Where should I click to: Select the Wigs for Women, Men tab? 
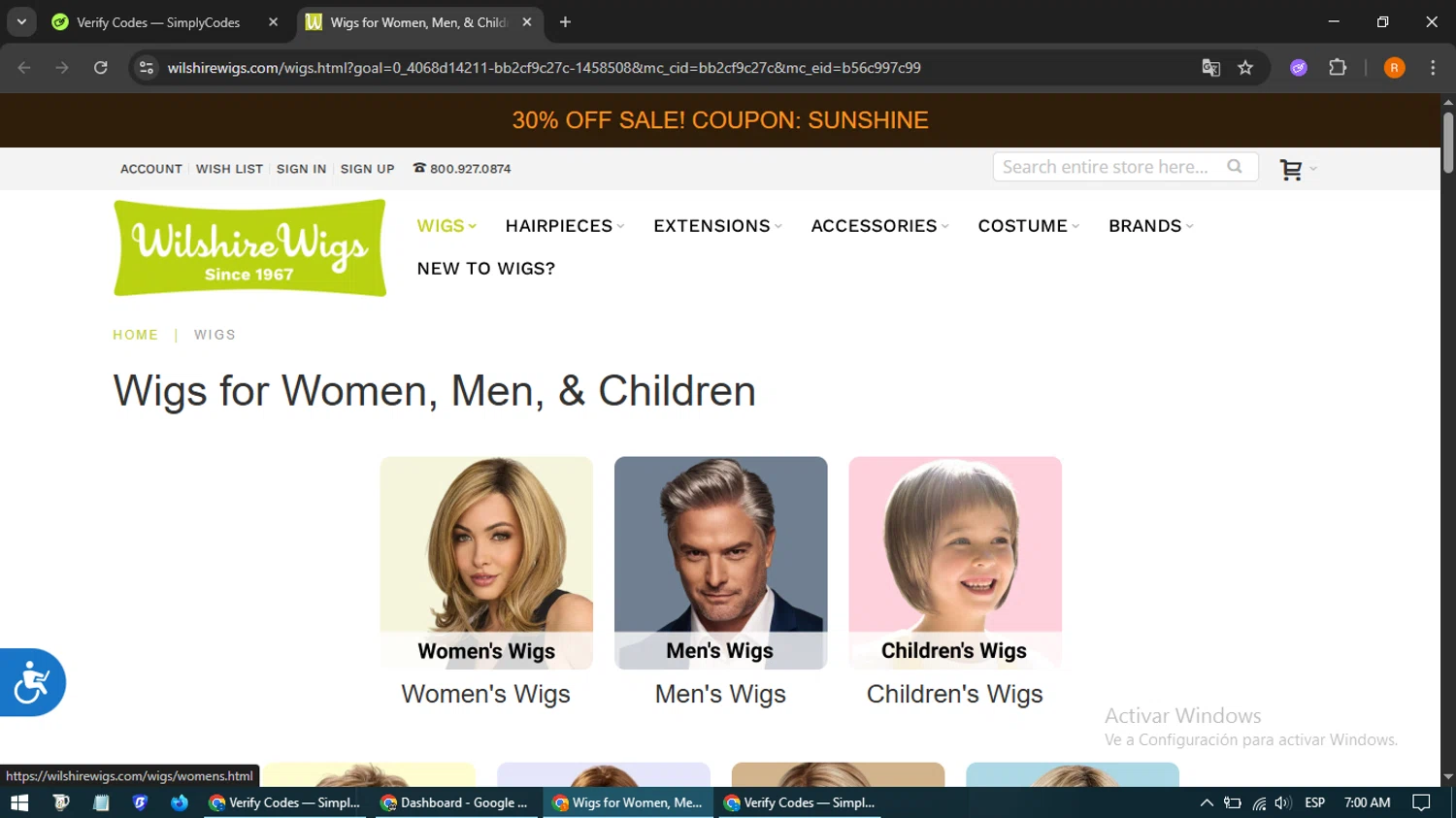(419, 22)
